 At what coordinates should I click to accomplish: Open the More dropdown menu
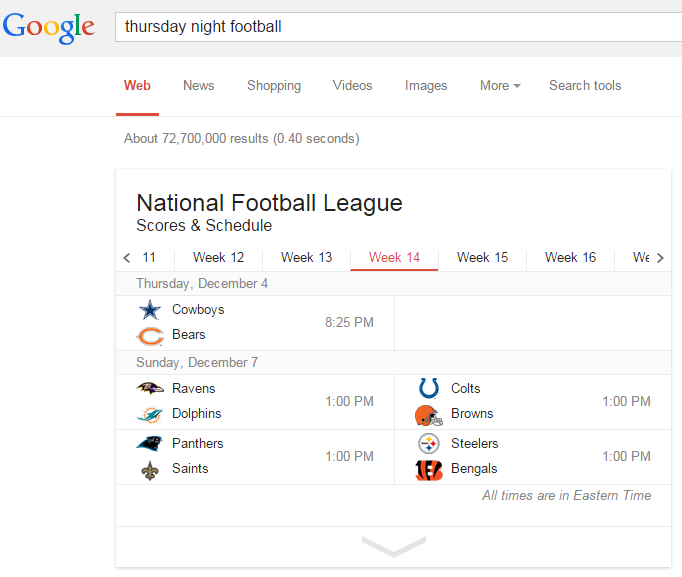coord(500,86)
